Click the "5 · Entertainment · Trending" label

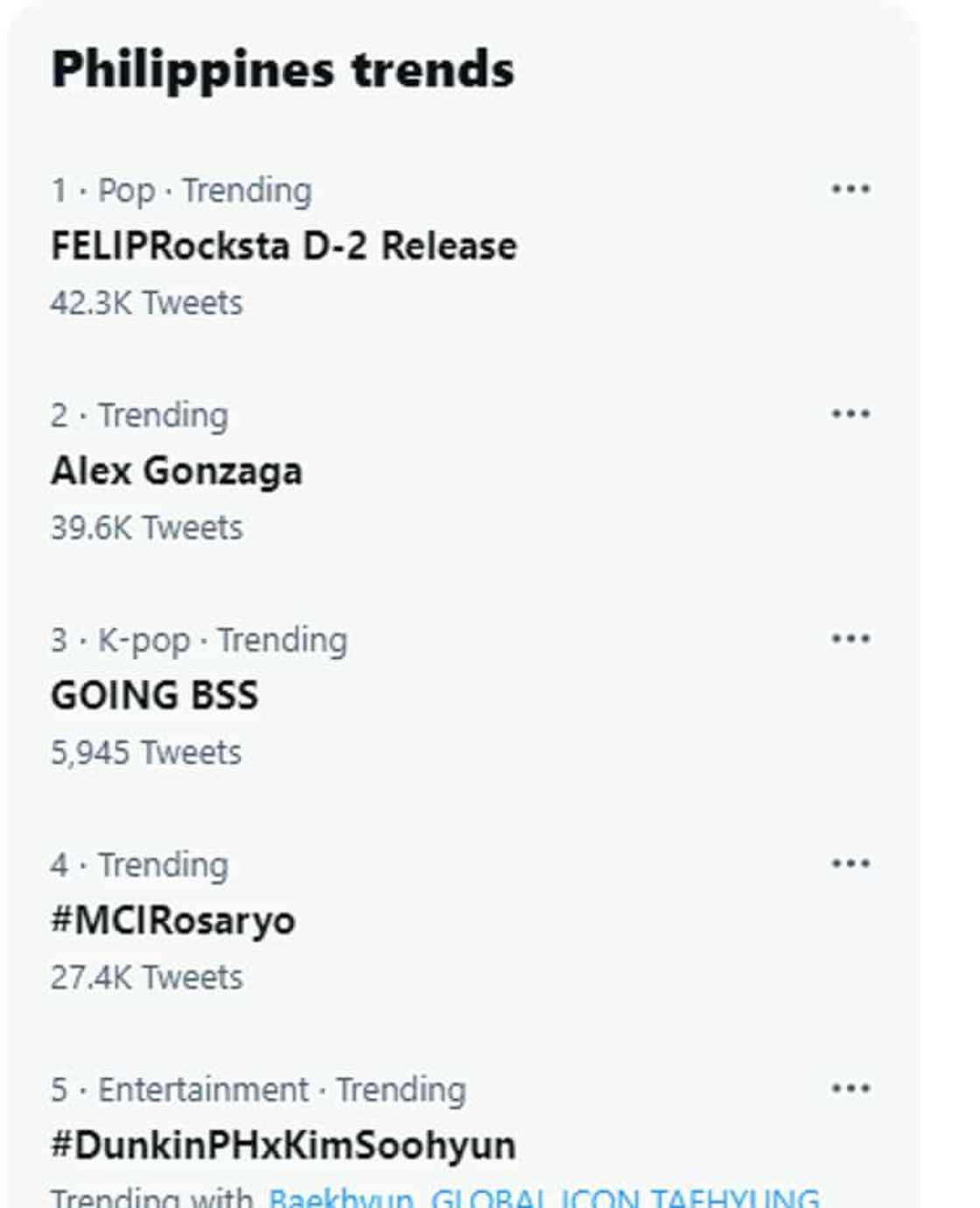point(258,1090)
